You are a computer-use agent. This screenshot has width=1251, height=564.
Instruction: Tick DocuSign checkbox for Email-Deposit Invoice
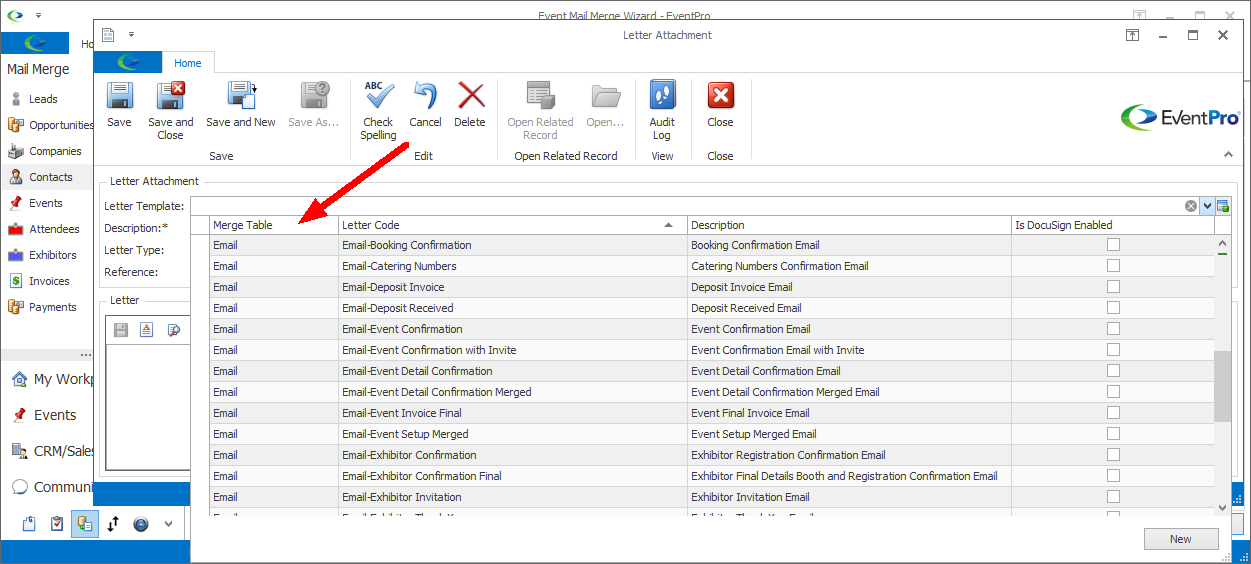click(1113, 287)
